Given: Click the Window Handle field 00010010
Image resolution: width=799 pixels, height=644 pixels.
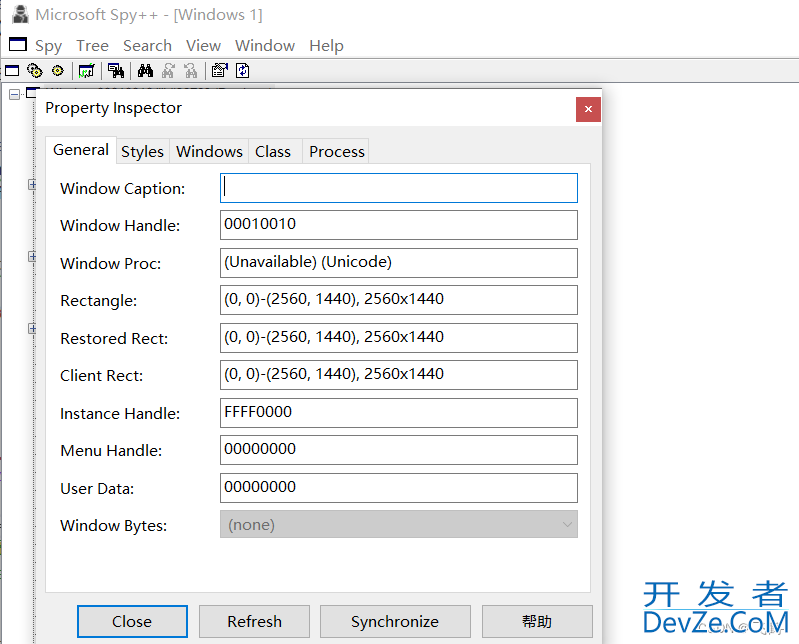Looking at the screenshot, I should (x=398, y=225).
